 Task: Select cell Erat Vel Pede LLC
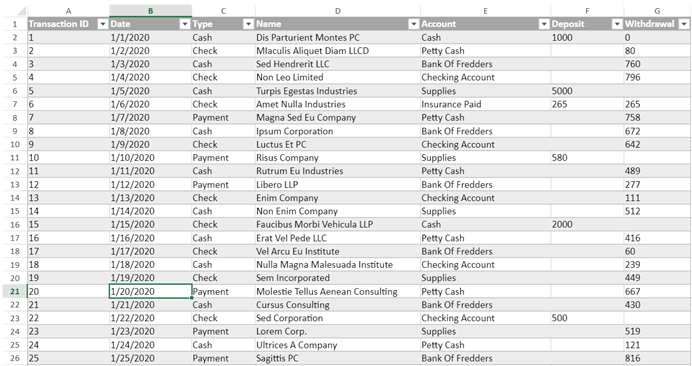(x=338, y=238)
